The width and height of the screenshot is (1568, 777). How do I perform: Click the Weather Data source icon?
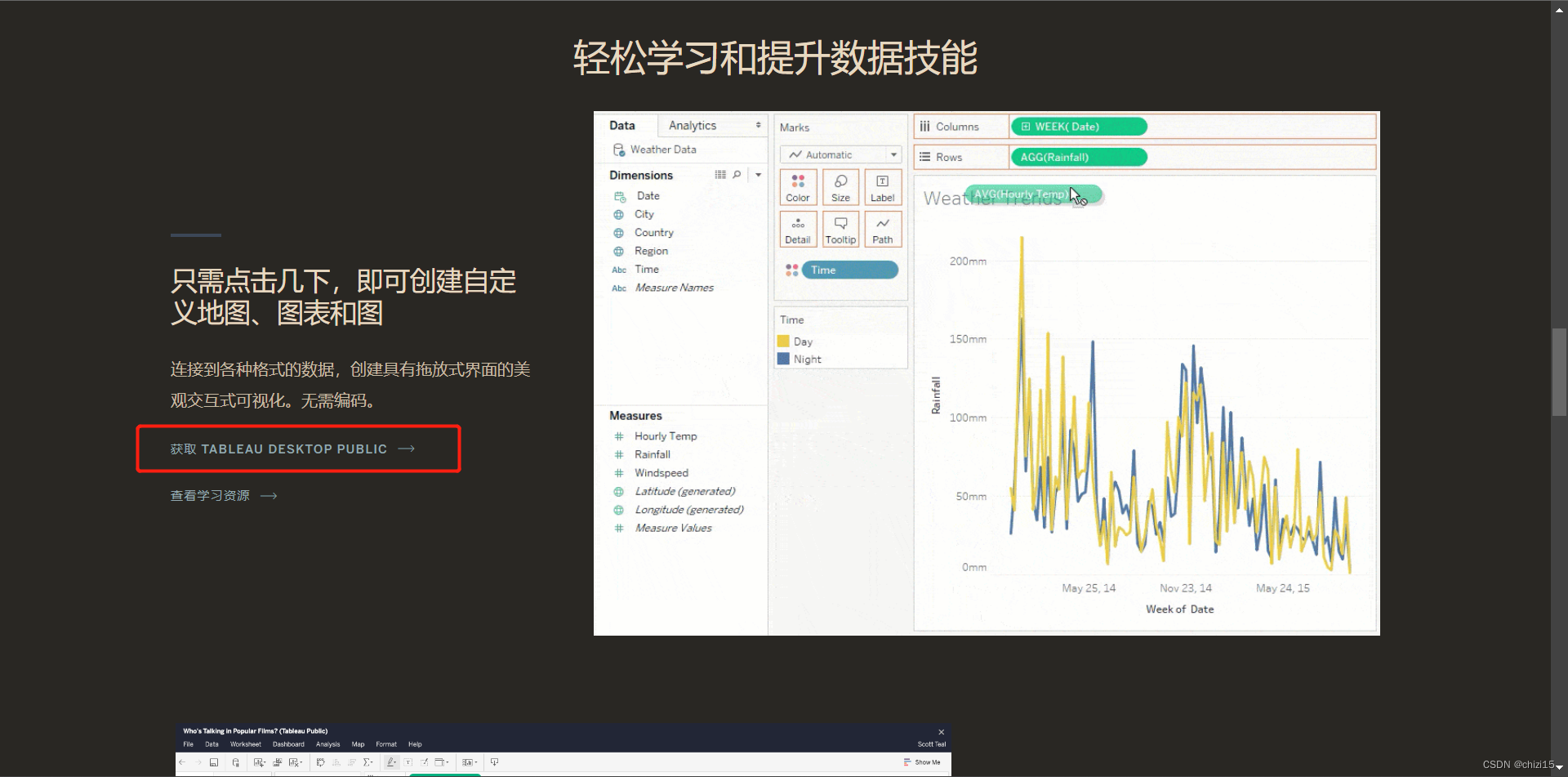(x=619, y=150)
